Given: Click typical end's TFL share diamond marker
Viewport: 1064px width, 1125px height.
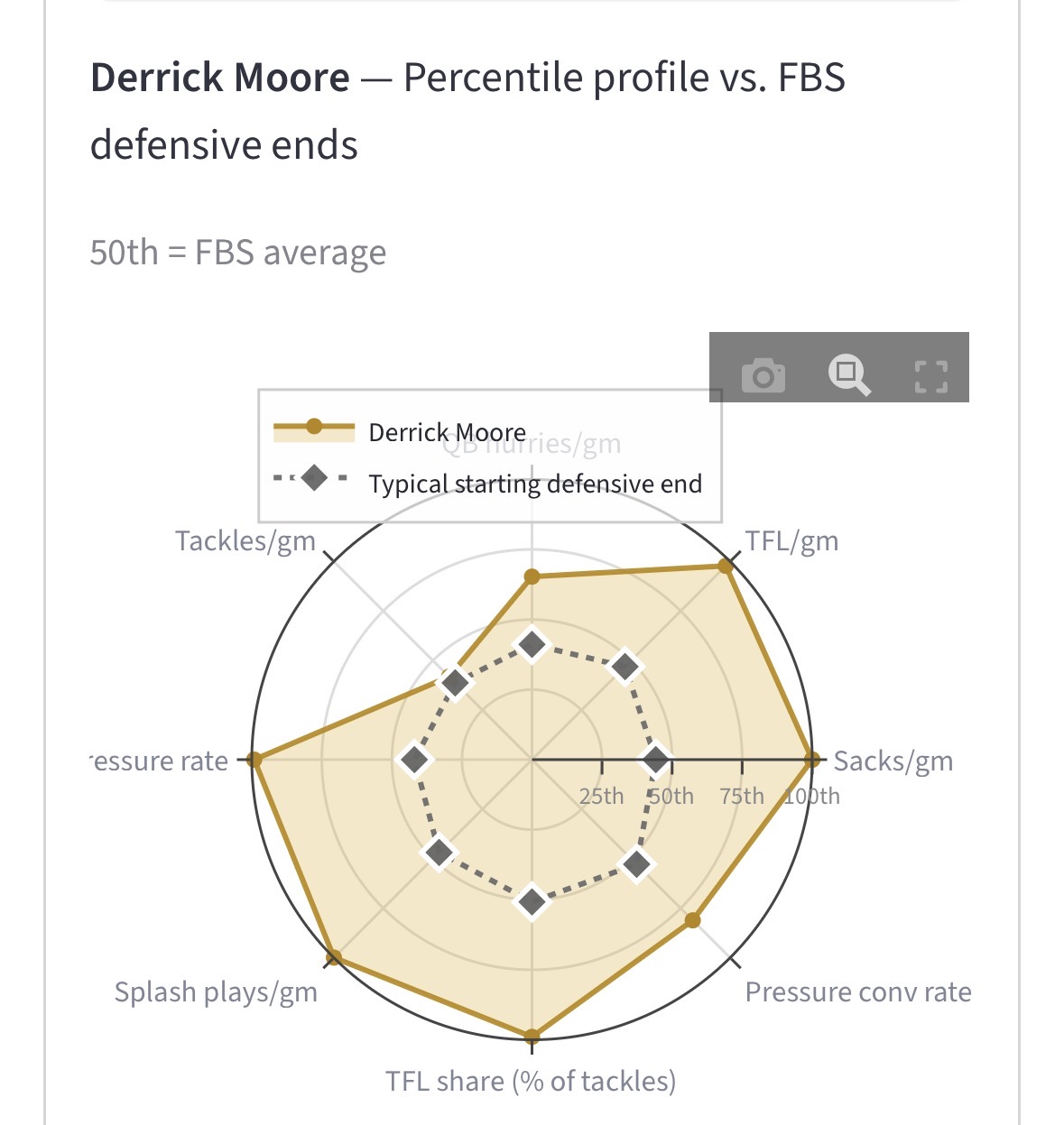Looking at the screenshot, I should pos(532,901).
